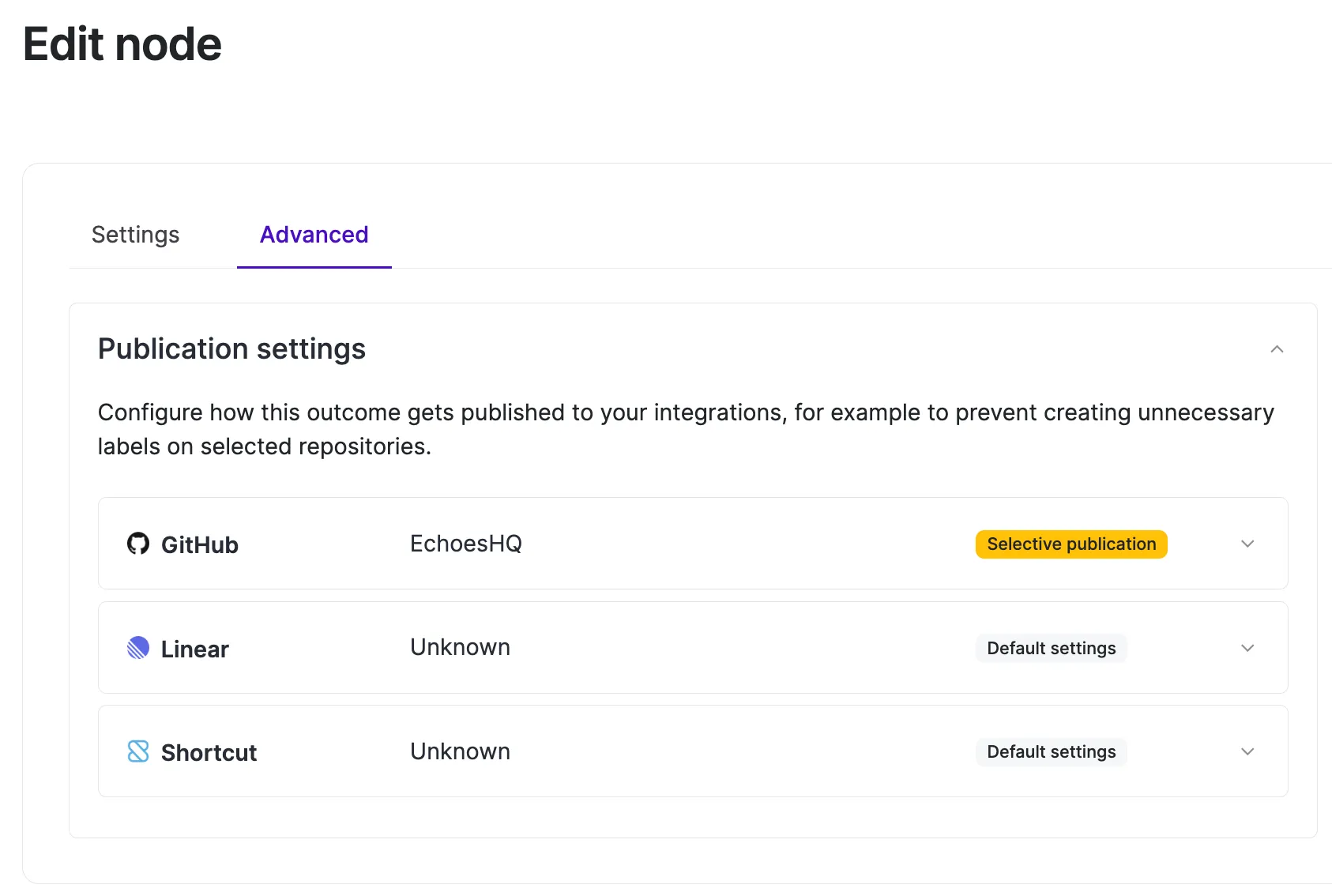The image size is (1332, 896).
Task: Click the Selective publication badge
Action: pyautogui.click(x=1071, y=544)
